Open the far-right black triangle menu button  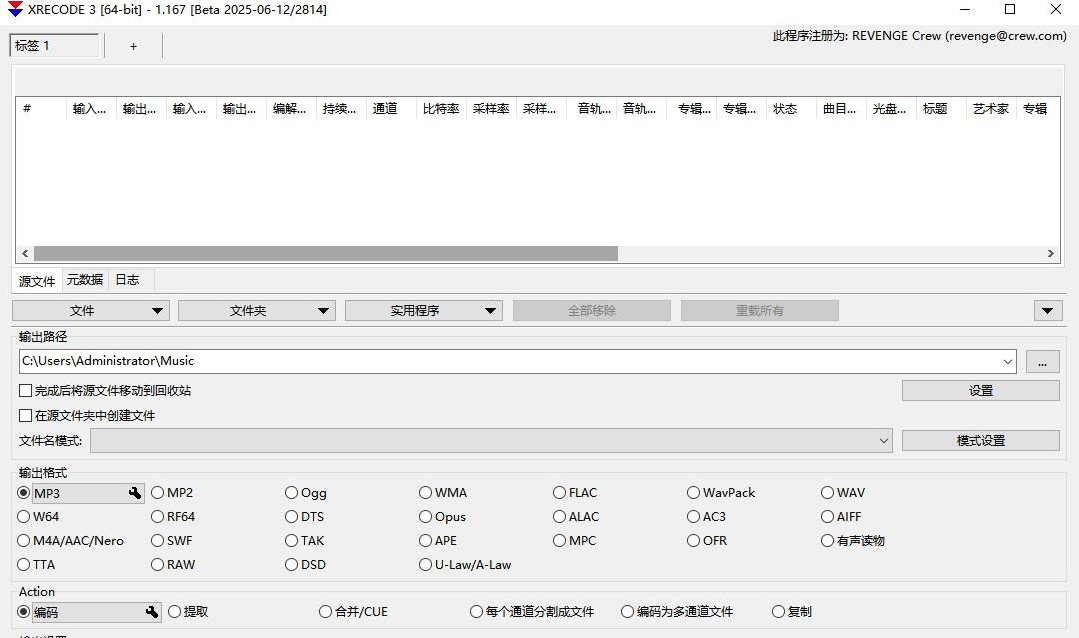point(1047,311)
